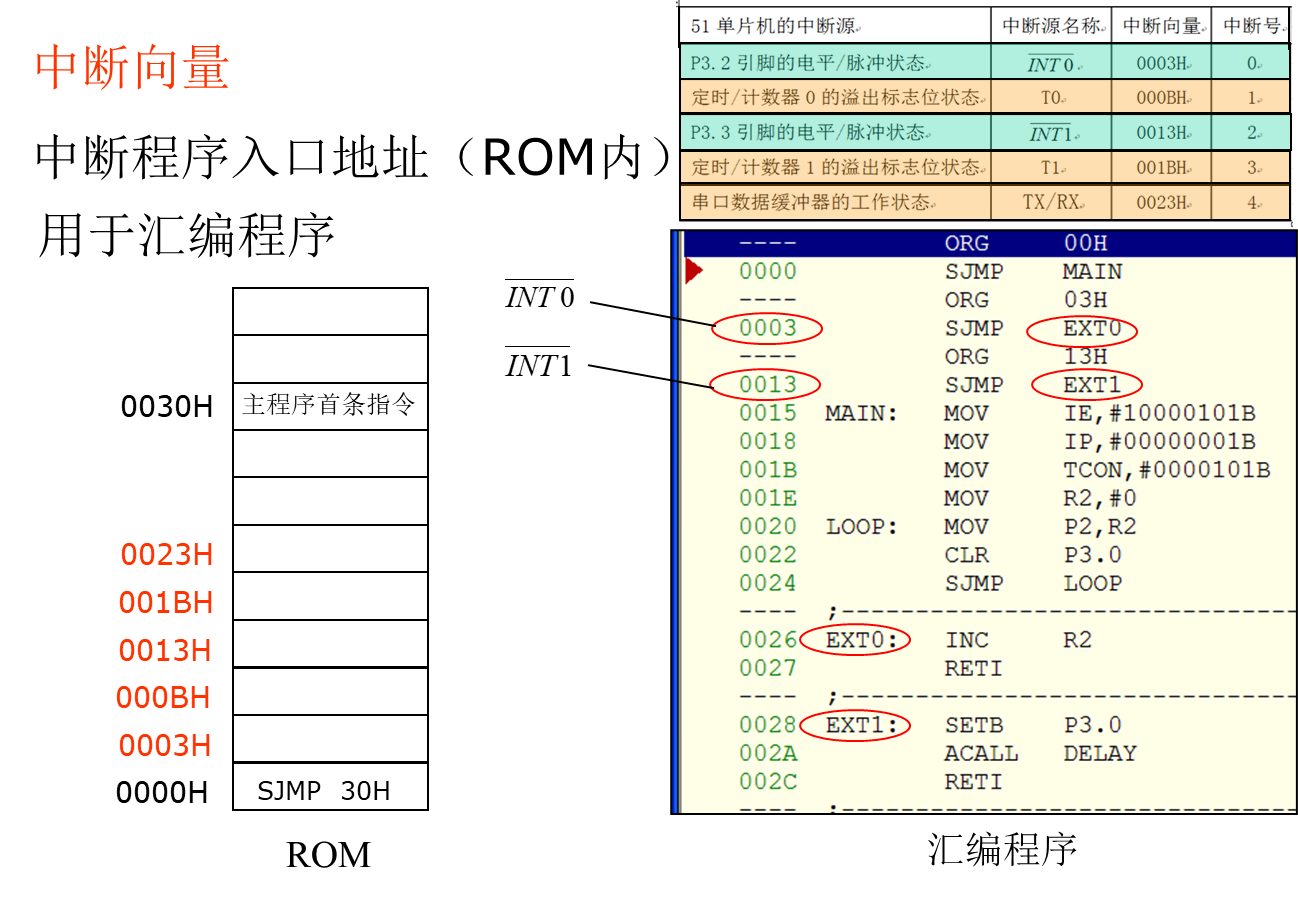
Task: Click the red 0023H label beside the ROM
Action: (167, 554)
